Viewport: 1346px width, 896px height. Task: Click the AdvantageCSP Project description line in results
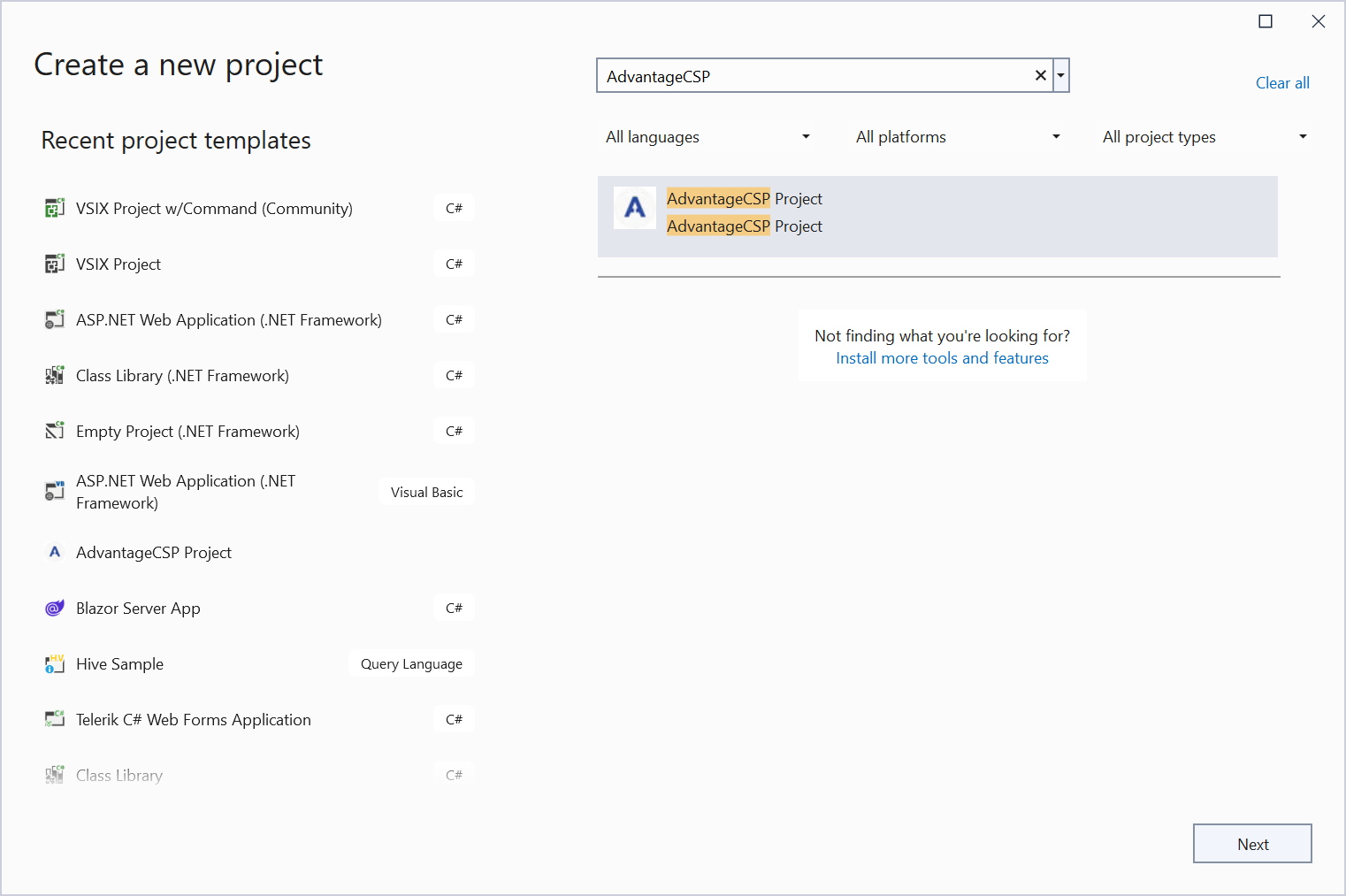pyautogui.click(x=745, y=226)
